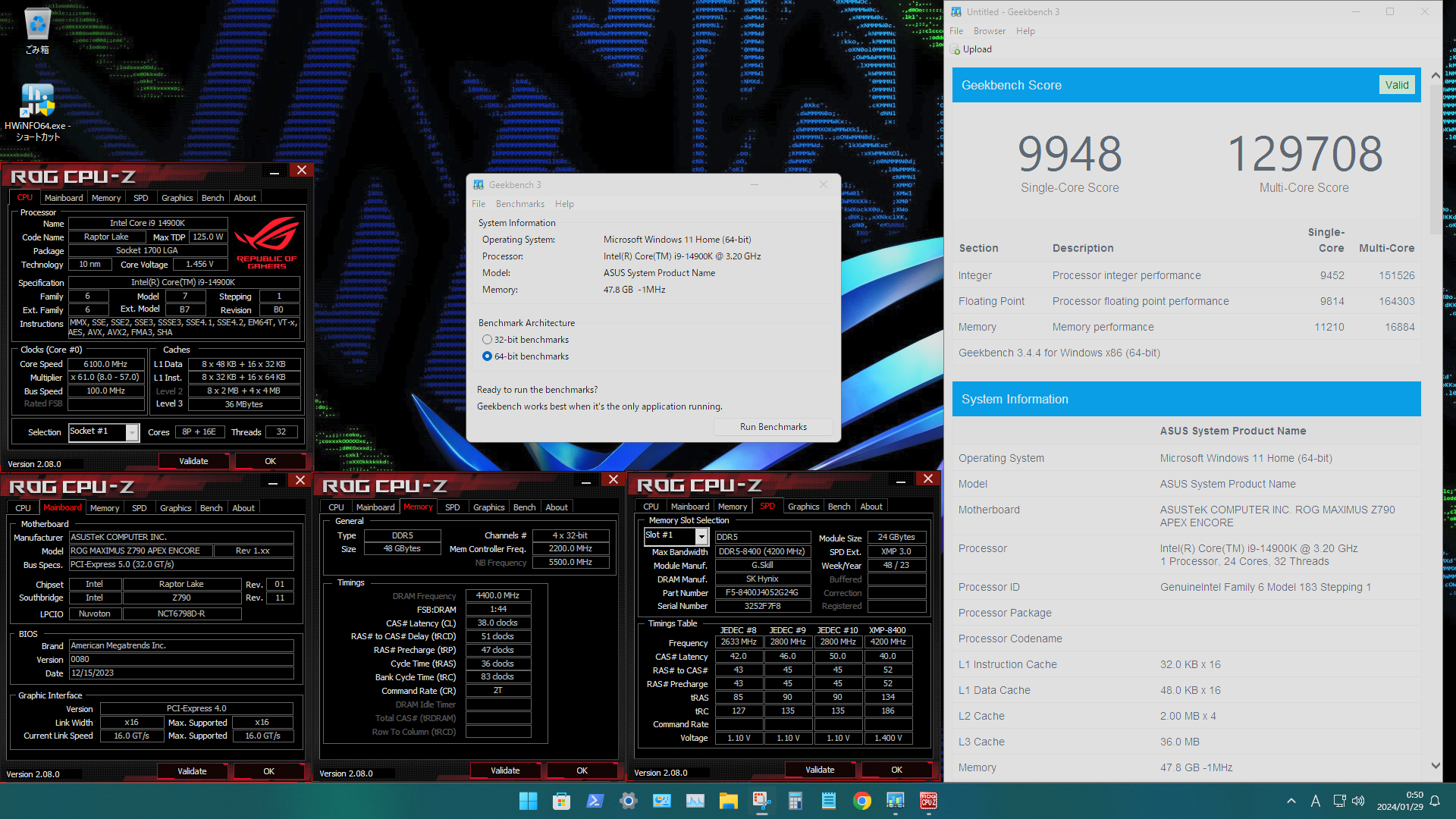Open Bench tab in CPU-Z CPU window

(x=213, y=198)
